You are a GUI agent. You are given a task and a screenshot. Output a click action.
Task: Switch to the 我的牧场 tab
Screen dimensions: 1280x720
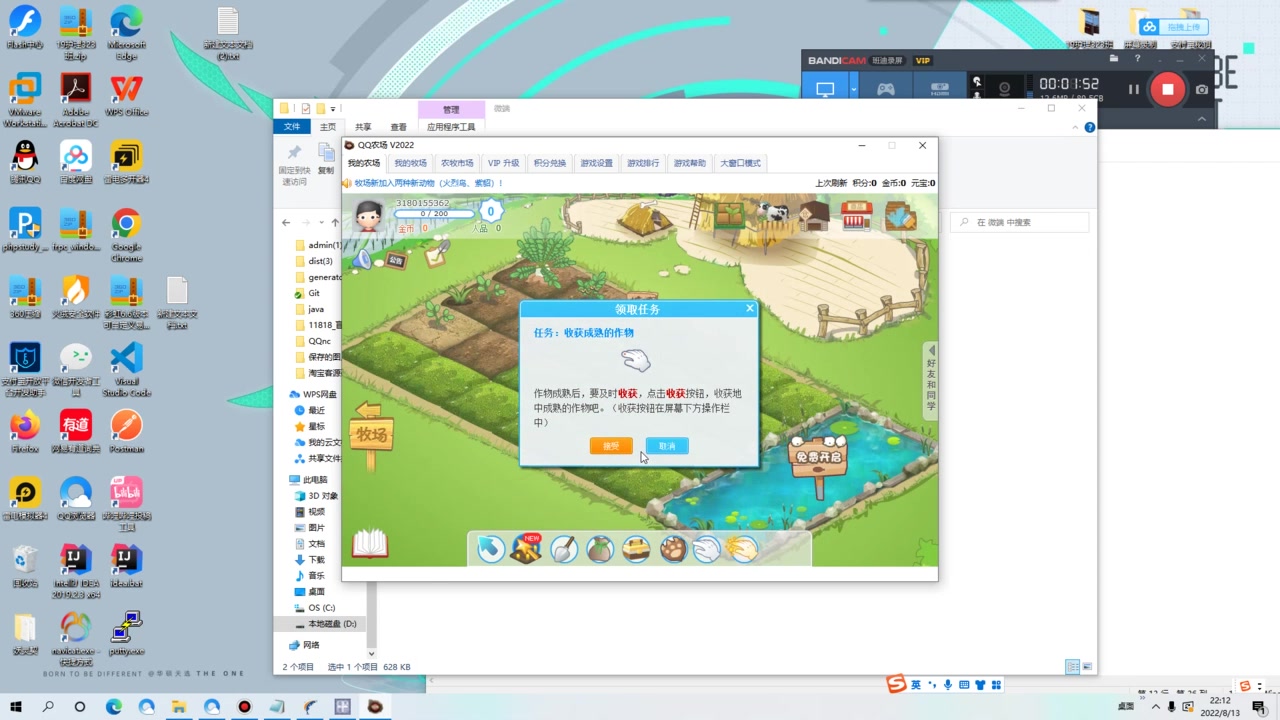pyautogui.click(x=410, y=163)
